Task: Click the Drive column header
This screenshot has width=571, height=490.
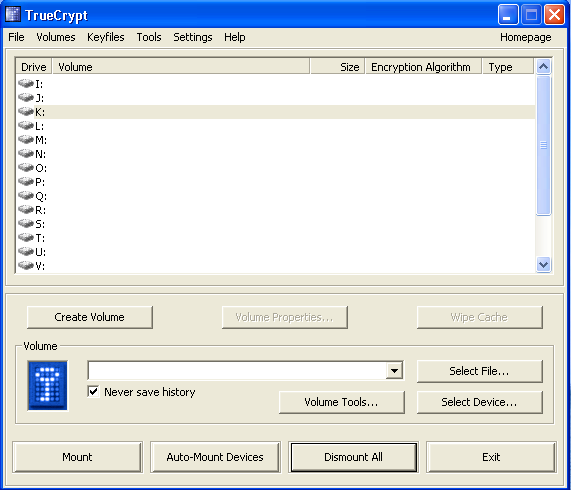Action: (34, 67)
